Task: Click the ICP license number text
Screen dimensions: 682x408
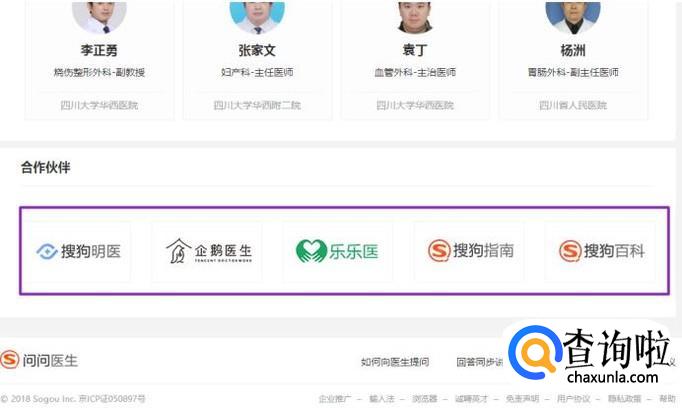Action: point(112,398)
